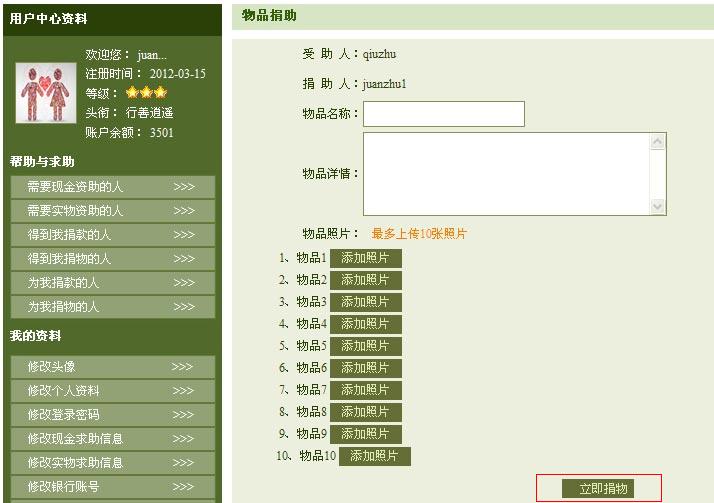Click arrows icon beside 修改头像

pyautogui.click(x=182, y=367)
